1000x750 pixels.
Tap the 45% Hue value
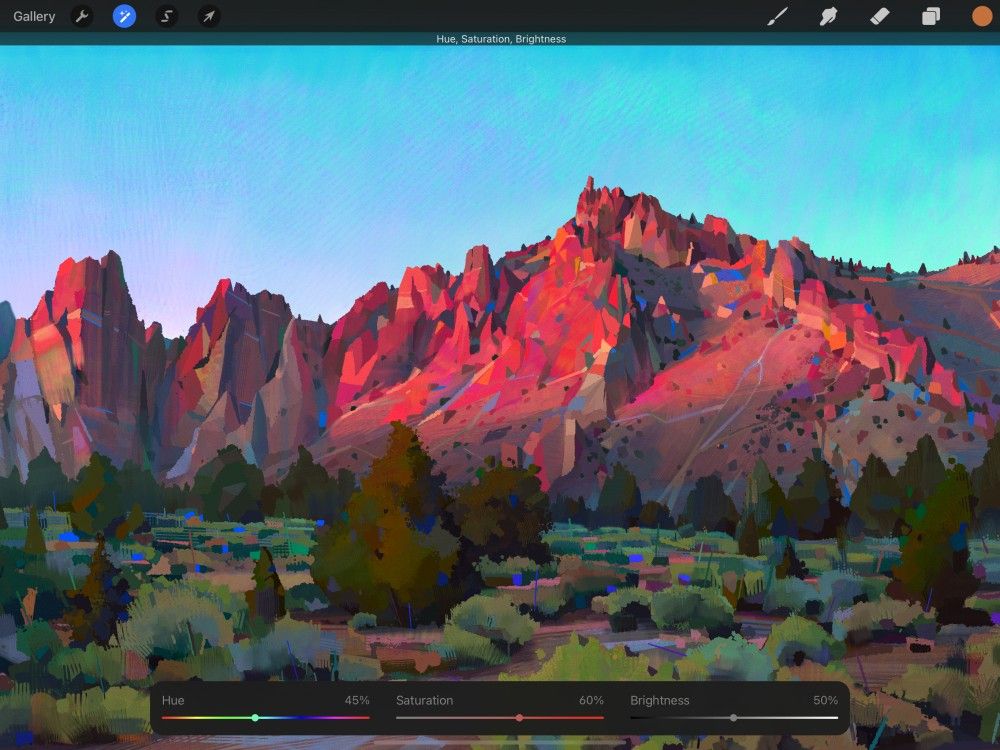click(x=355, y=700)
